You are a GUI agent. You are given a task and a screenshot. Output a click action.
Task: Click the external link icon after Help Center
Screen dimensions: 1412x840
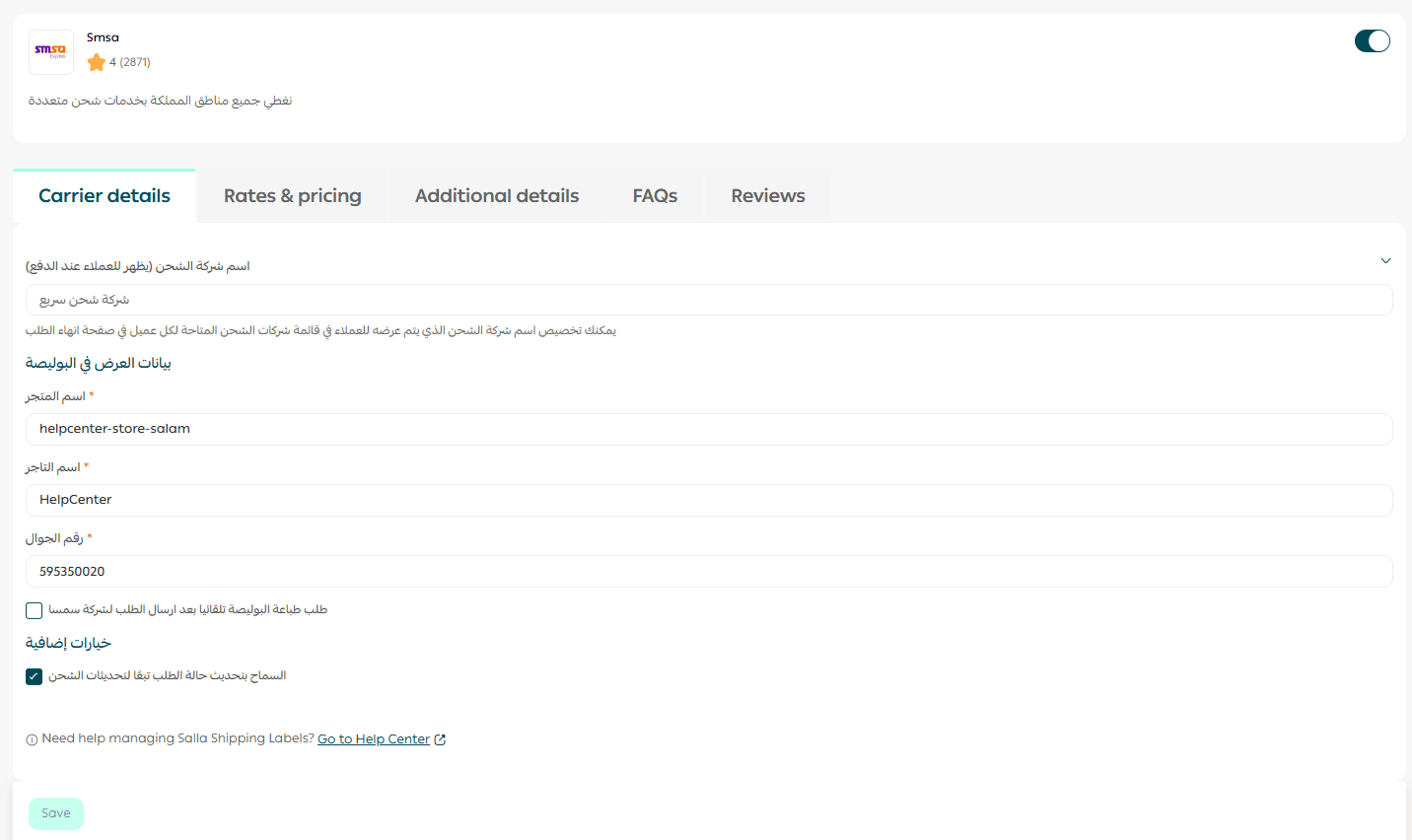(440, 739)
